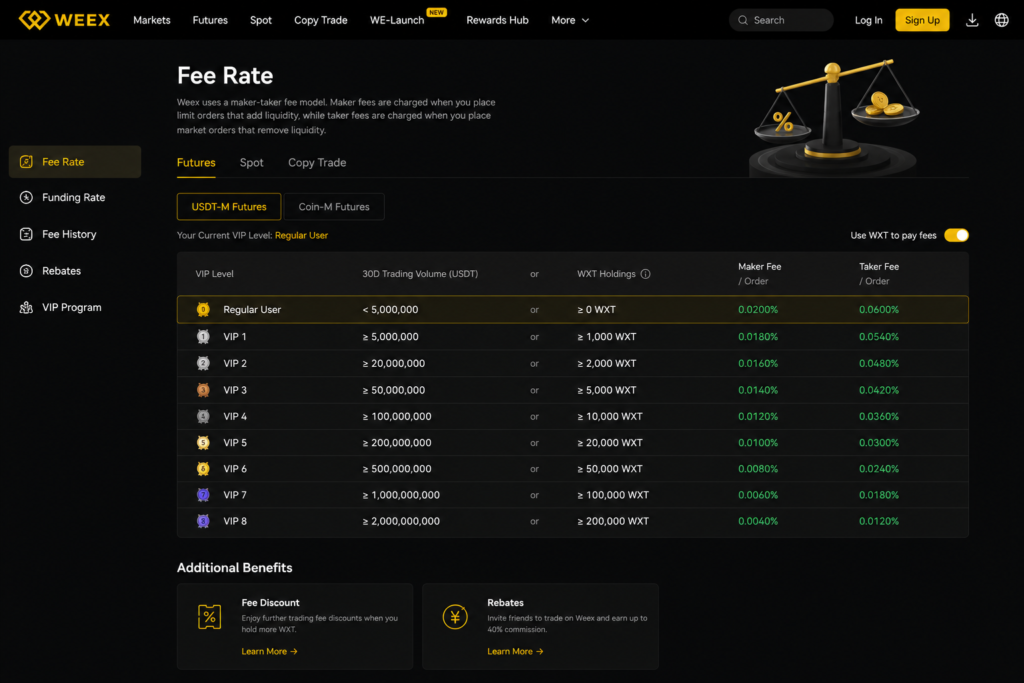Screen dimensions: 1024x683
Task: Switch to the Copy Trade fee tab
Action: [317, 163]
